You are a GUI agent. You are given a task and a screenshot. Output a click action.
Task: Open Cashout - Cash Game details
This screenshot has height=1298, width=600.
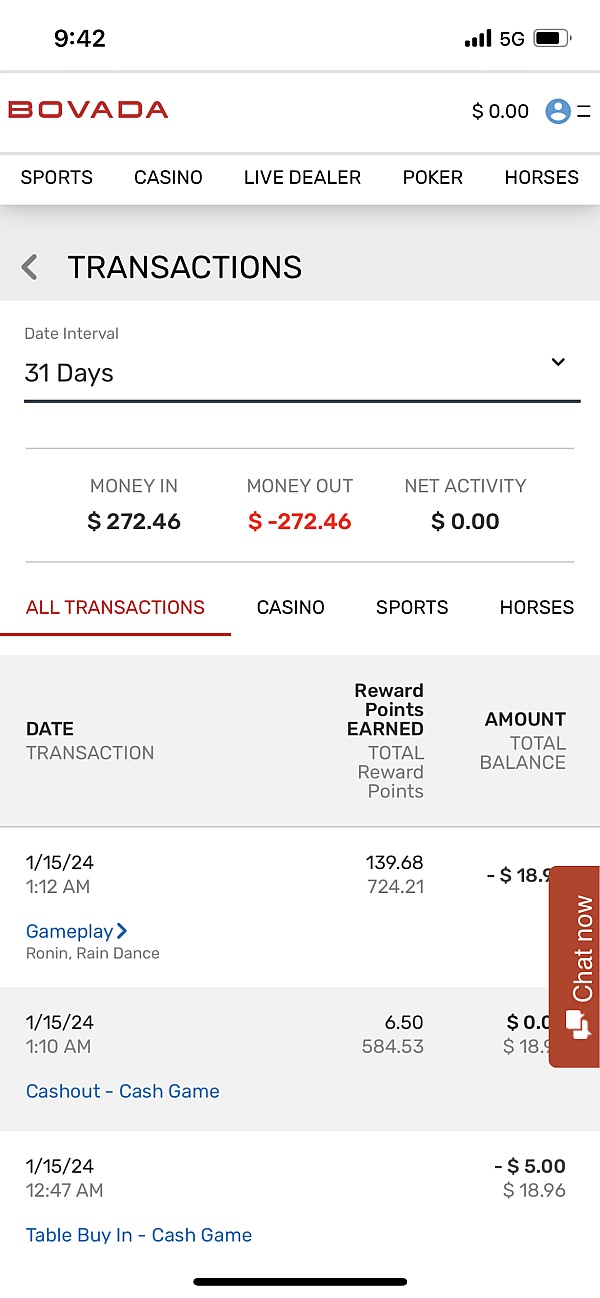(122, 1091)
